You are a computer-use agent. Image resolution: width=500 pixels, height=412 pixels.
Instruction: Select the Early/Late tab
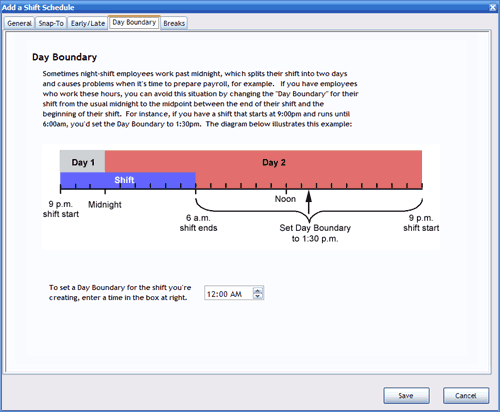[x=88, y=23]
